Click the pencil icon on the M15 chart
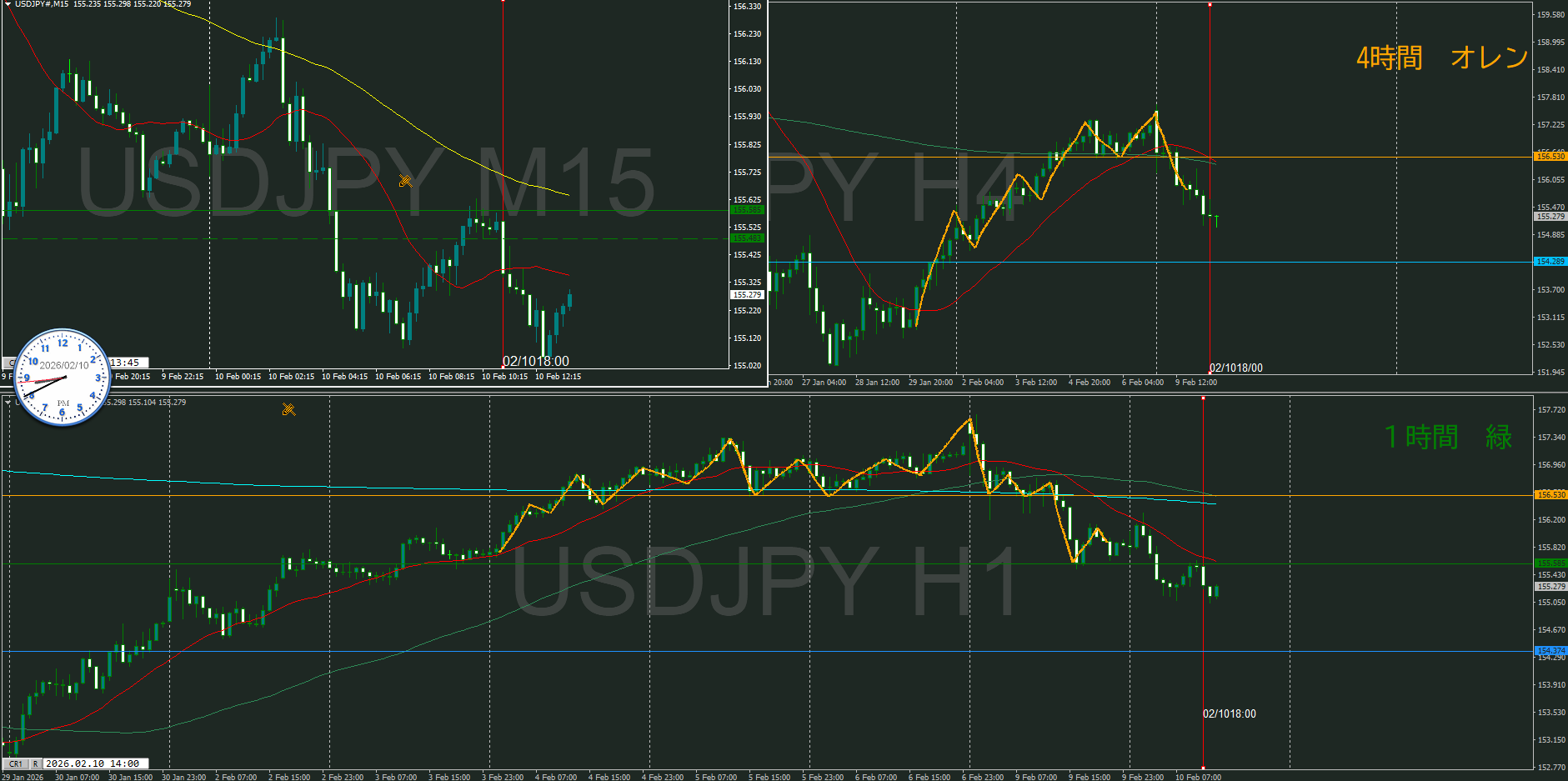 tap(405, 181)
